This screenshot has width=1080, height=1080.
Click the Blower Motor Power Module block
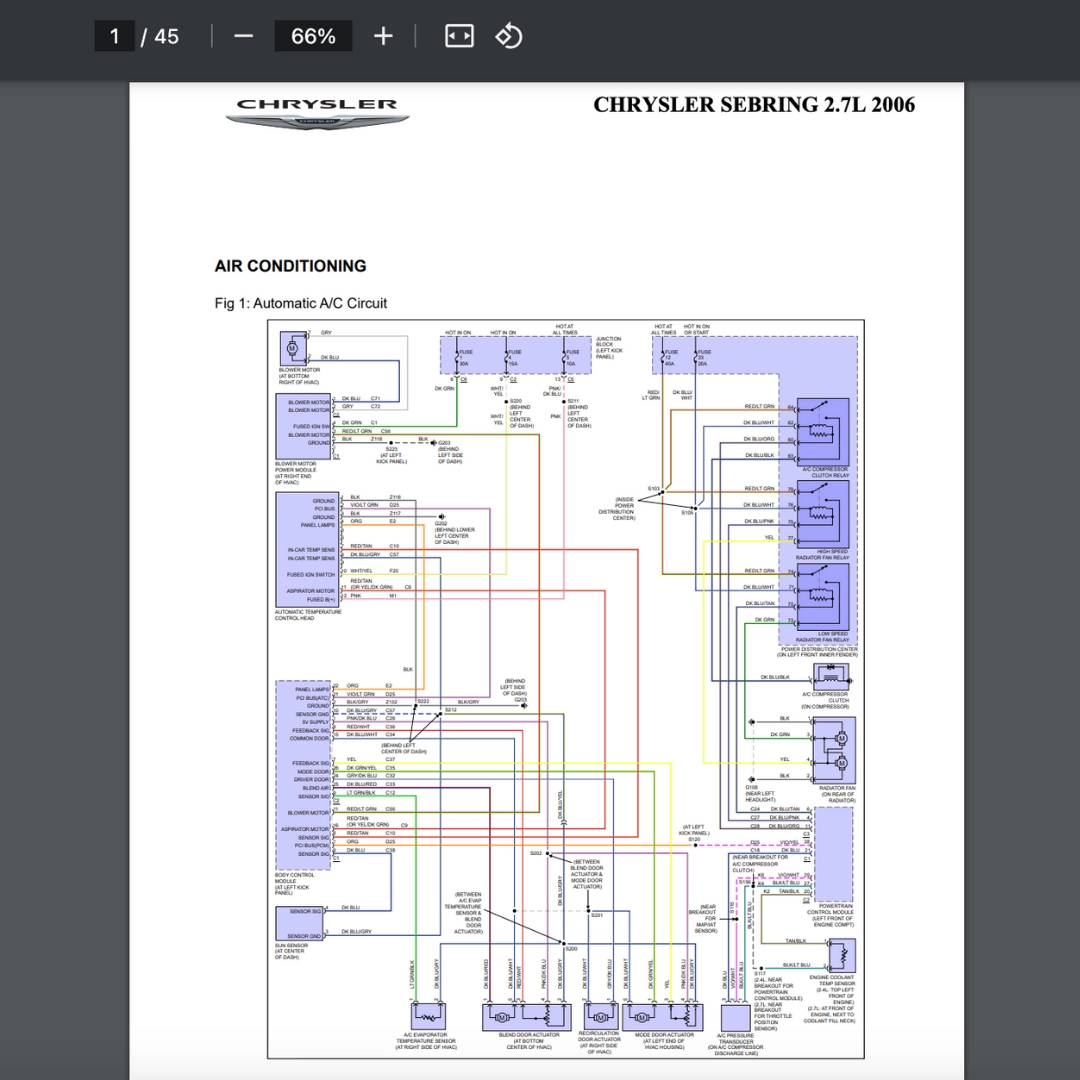click(x=303, y=426)
